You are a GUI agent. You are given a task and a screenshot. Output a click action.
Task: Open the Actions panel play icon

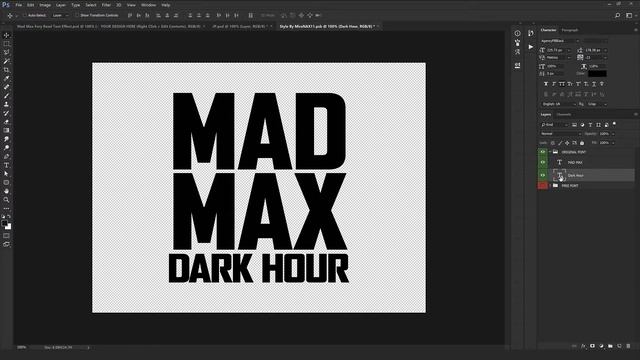(x=531, y=47)
